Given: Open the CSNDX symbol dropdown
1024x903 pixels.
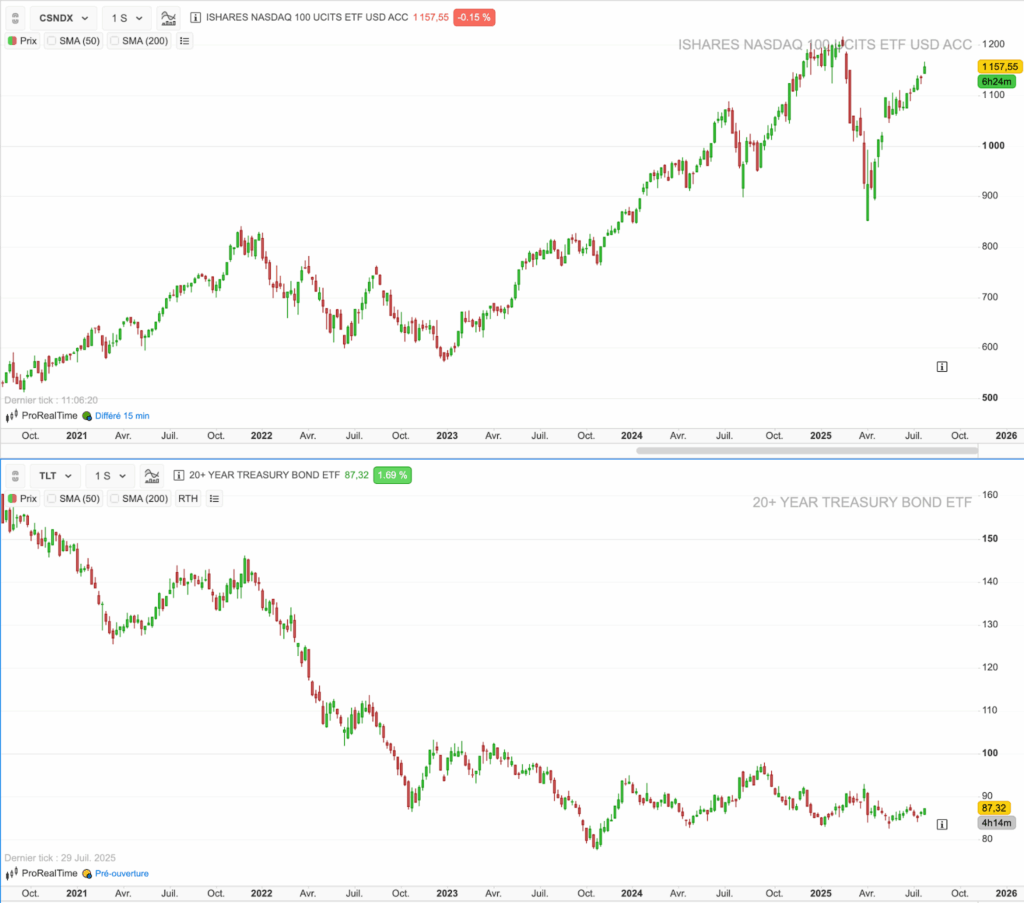Looking at the screenshot, I should 61,17.
